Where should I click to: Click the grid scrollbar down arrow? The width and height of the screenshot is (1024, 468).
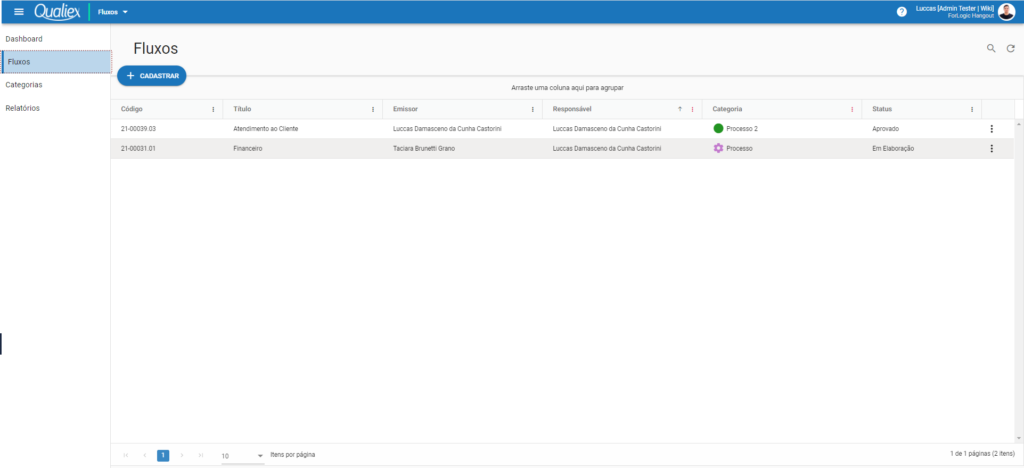1019,439
